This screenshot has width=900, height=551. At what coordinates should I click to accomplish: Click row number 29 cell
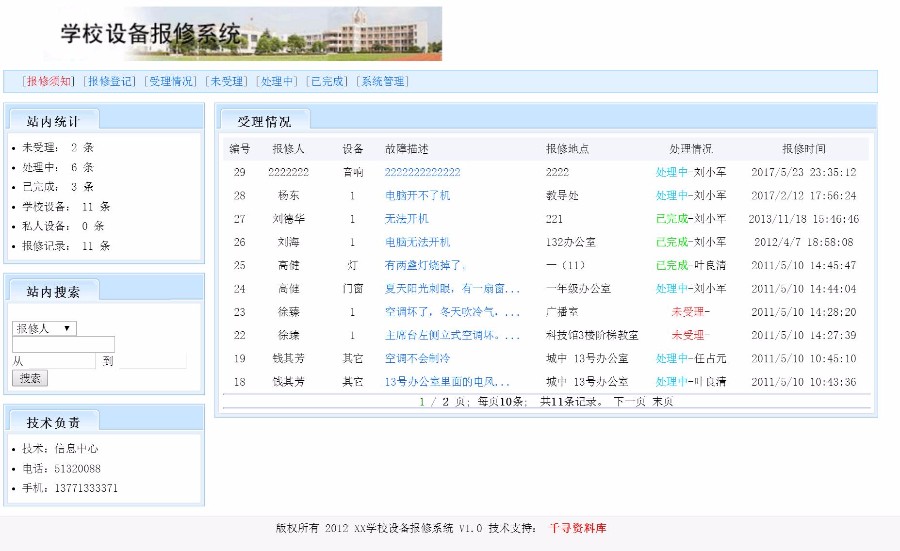(239, 172)
